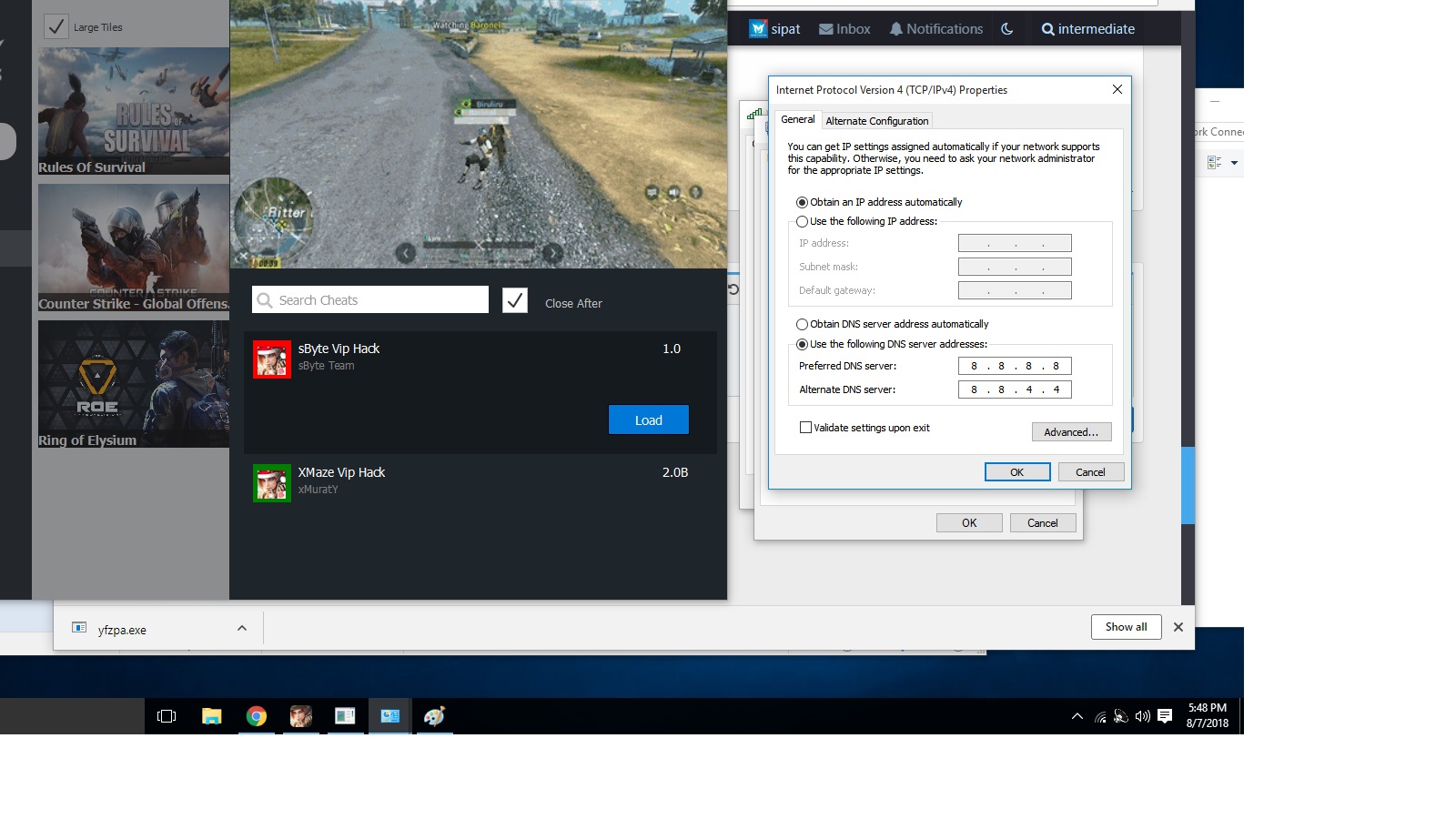Click the speaker icon in game preview

674,192
